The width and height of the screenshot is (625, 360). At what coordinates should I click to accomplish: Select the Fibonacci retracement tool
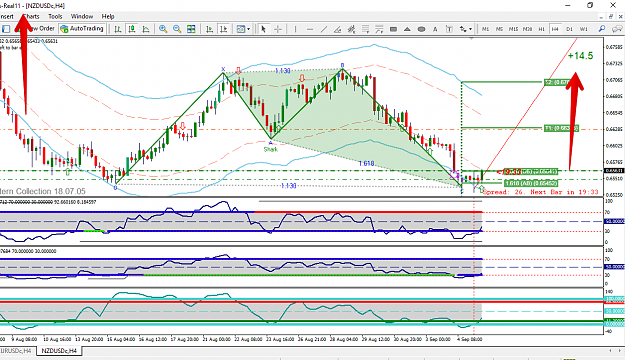pos(365,29)
